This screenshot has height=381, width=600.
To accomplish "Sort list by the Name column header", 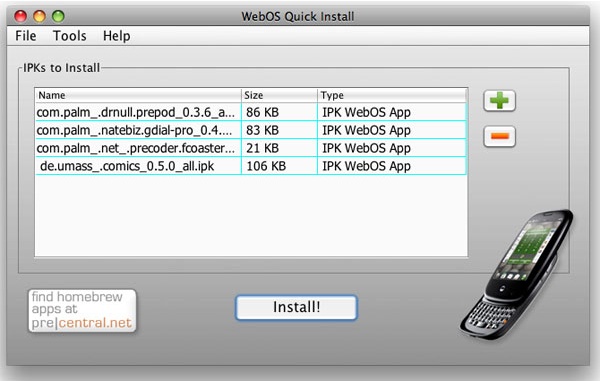I will [138, 95].
